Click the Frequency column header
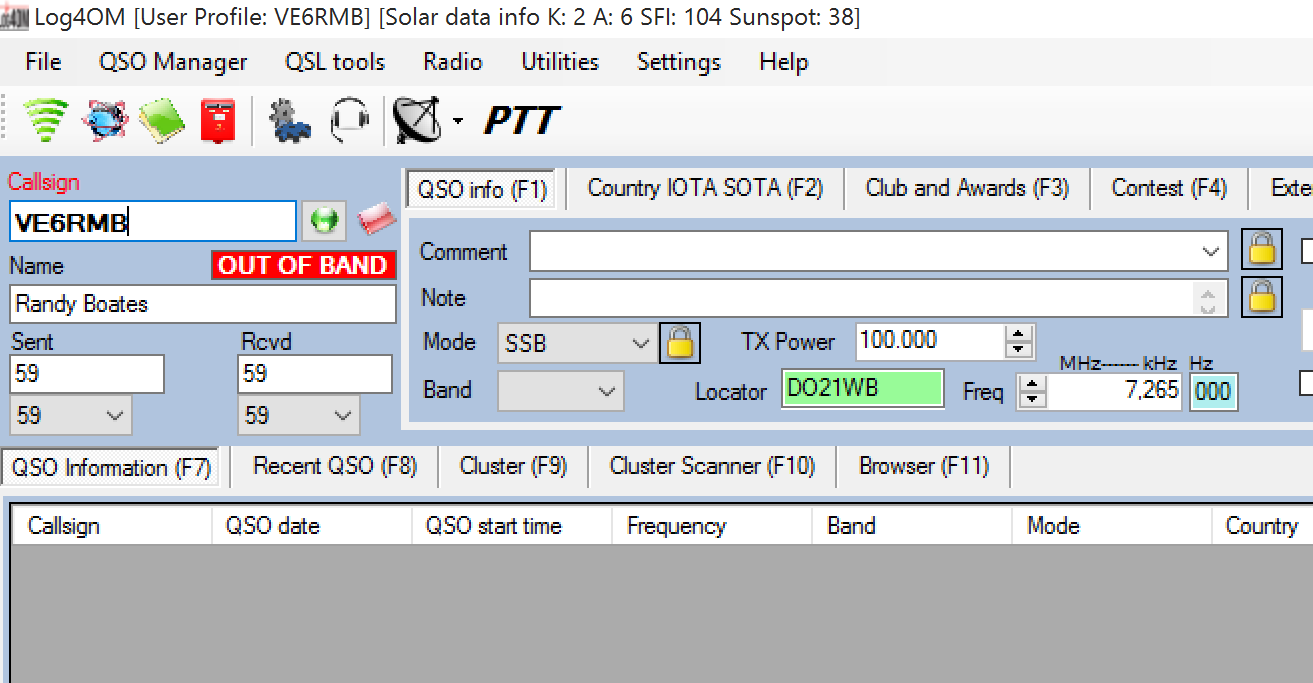The height and width of the screenshot is (683, 1313). click(712, 526)
